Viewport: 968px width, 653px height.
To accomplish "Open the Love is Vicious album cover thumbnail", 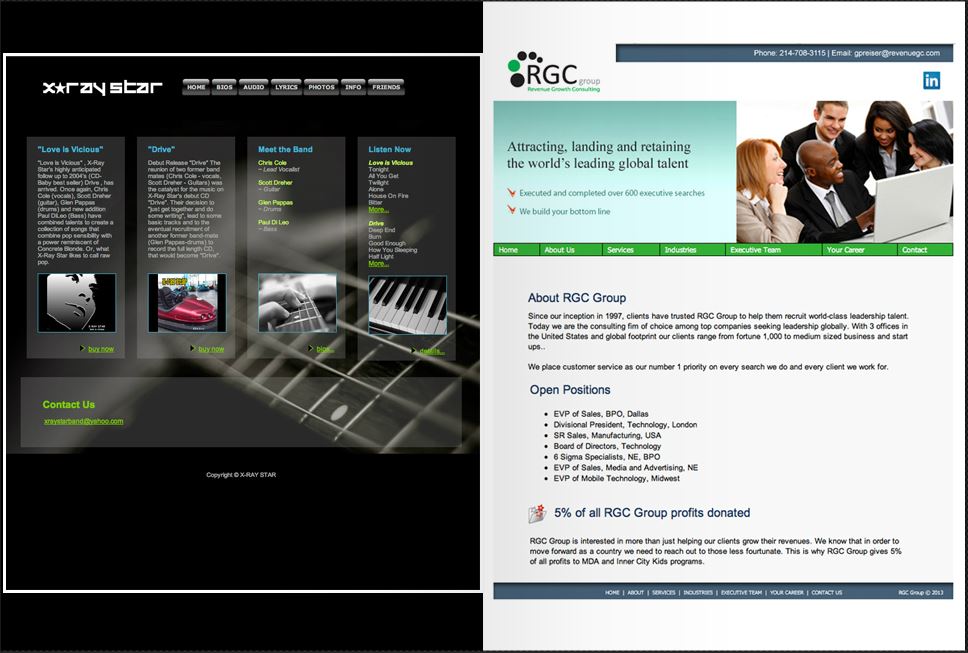I will tap(77, 303).
